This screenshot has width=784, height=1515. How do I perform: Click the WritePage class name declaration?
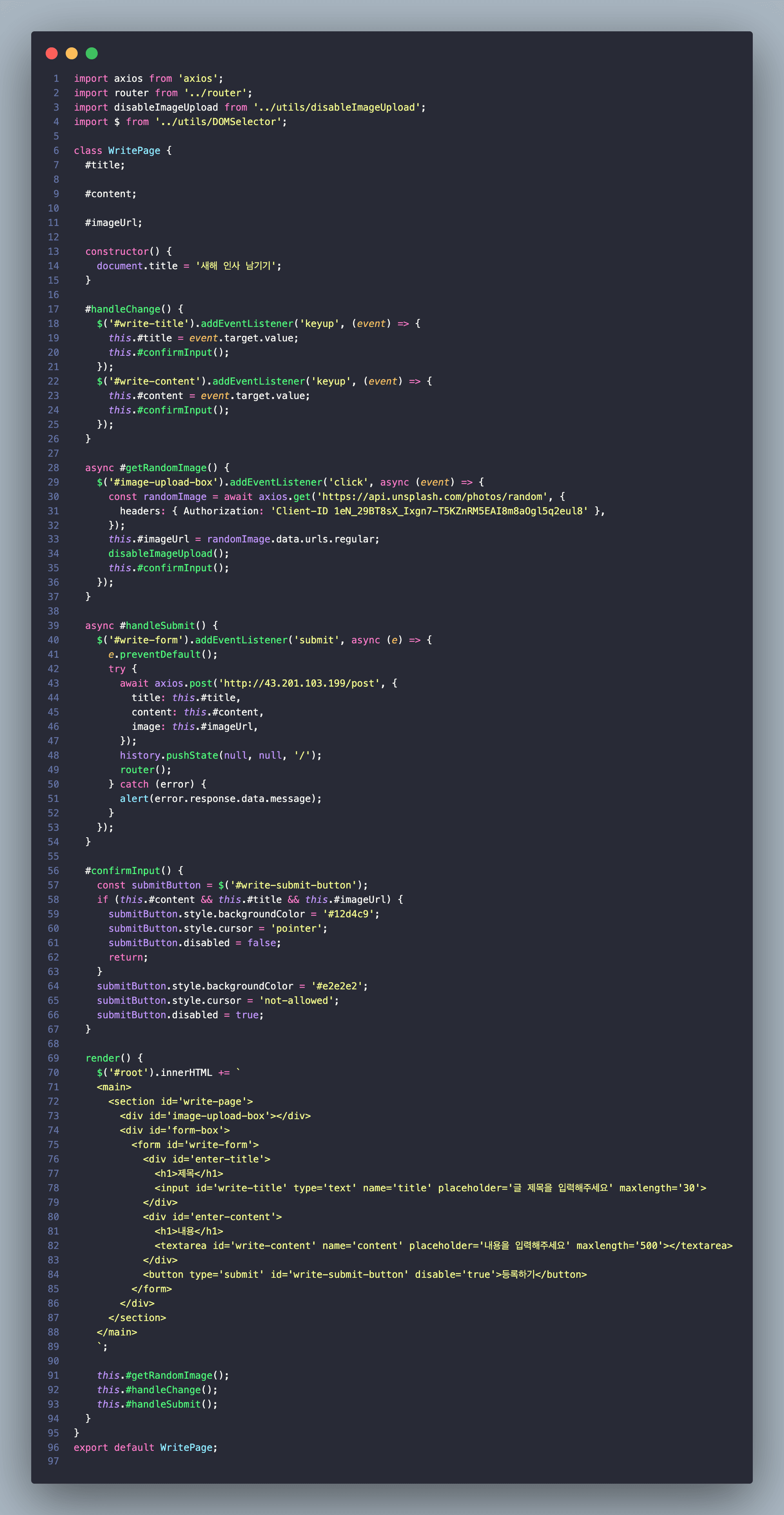(x=134, y=151)
